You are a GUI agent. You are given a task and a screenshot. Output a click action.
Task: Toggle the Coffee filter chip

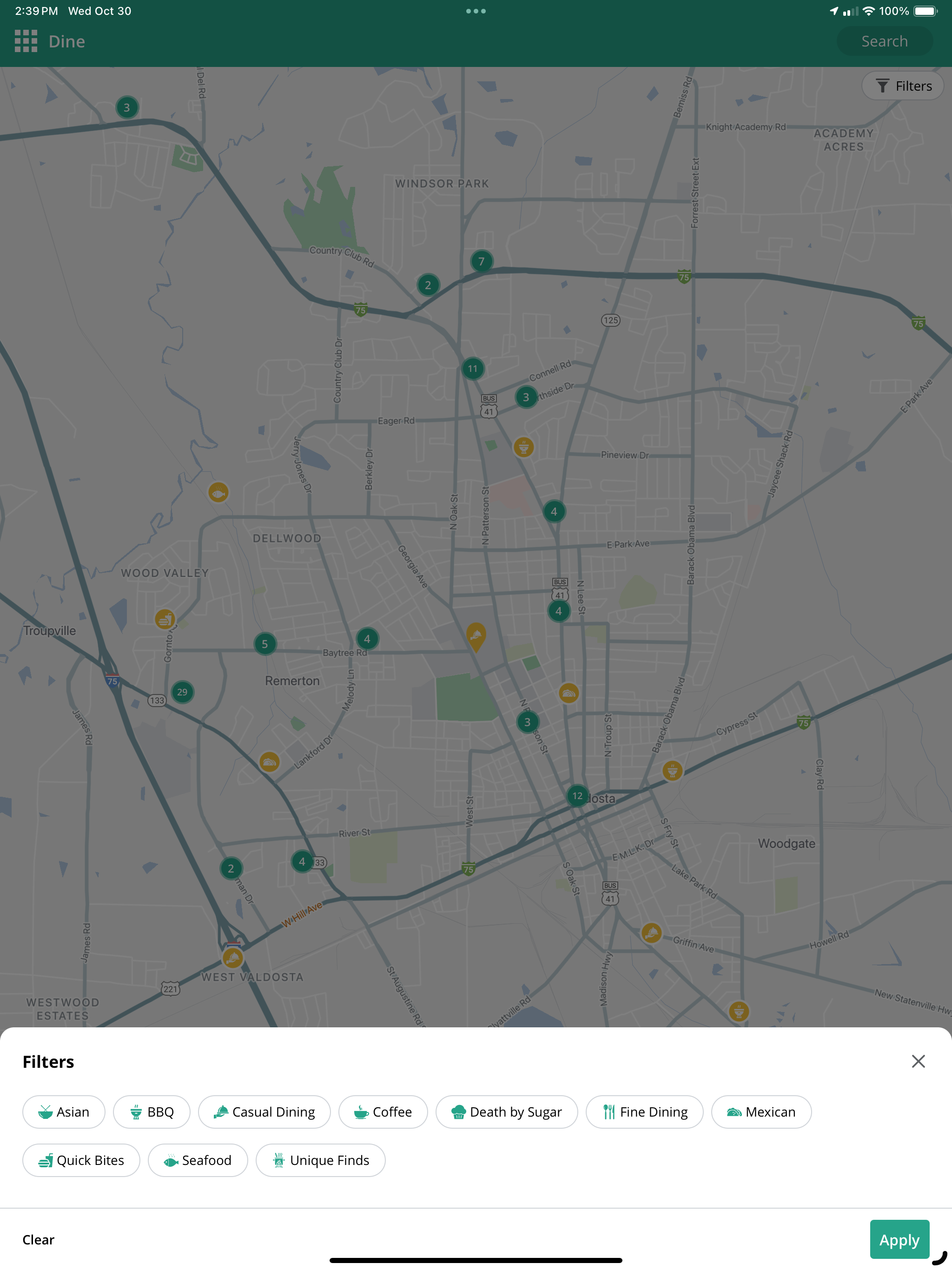point(383,1111)
